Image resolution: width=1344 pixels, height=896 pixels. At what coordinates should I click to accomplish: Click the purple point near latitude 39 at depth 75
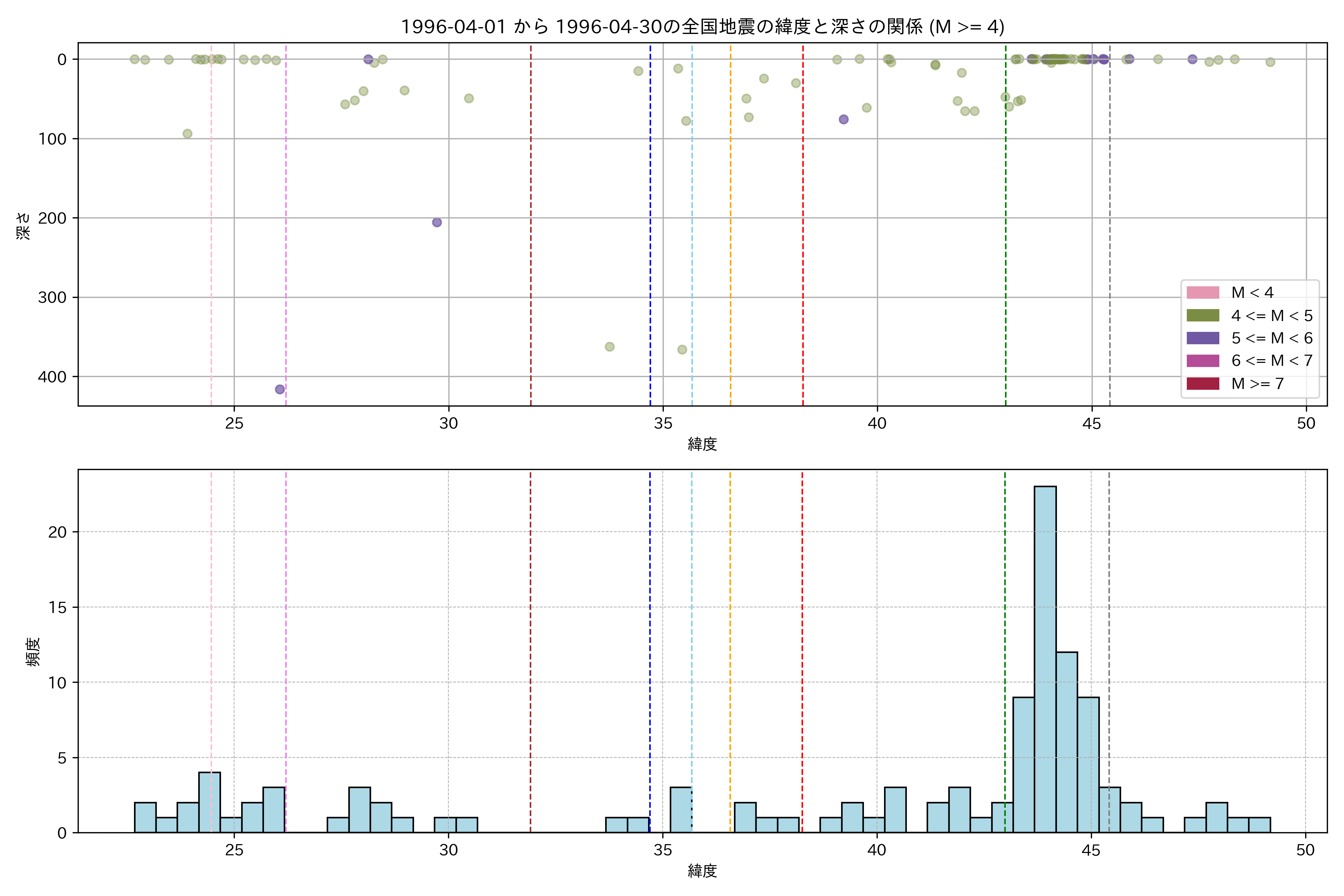point(843,119)
